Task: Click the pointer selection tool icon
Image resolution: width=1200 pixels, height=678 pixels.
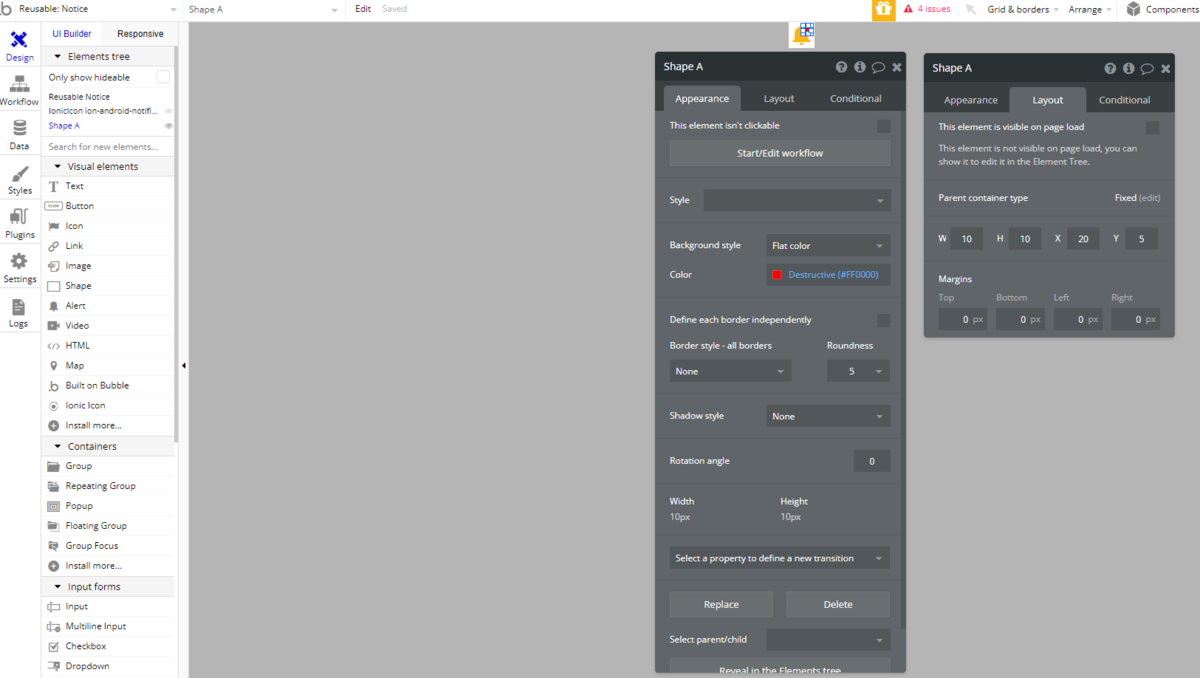Action: click(969, 9)
